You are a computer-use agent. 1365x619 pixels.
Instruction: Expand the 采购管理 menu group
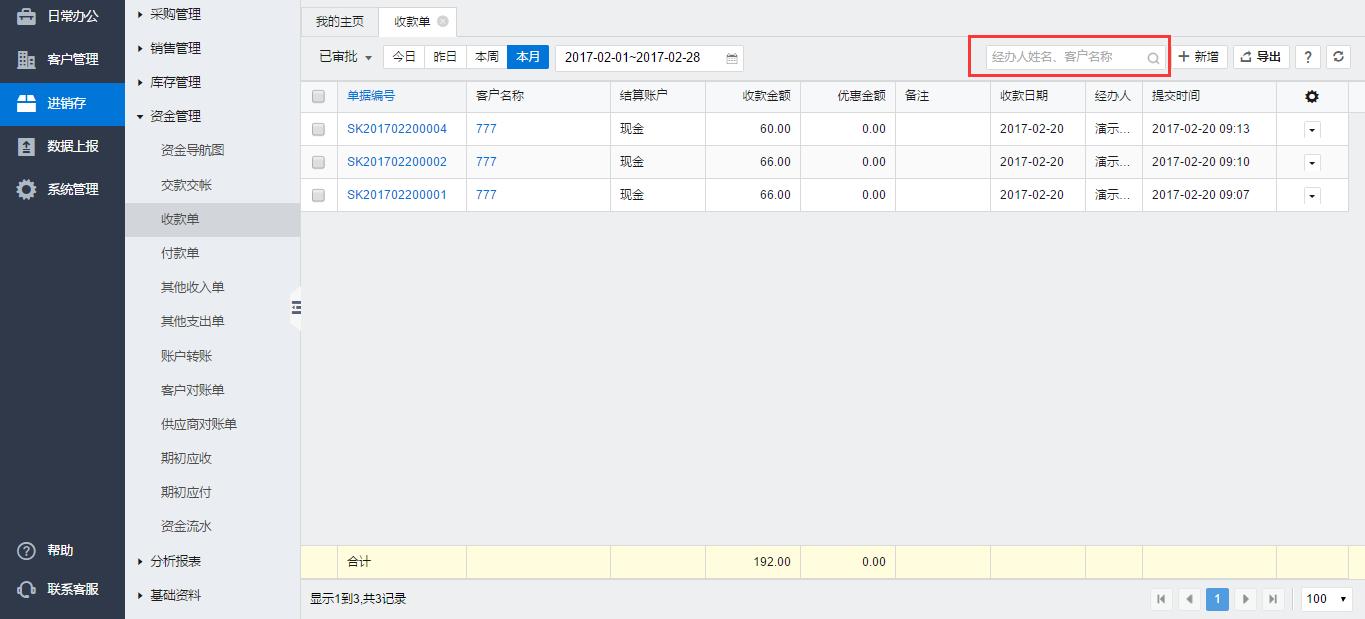174,14
